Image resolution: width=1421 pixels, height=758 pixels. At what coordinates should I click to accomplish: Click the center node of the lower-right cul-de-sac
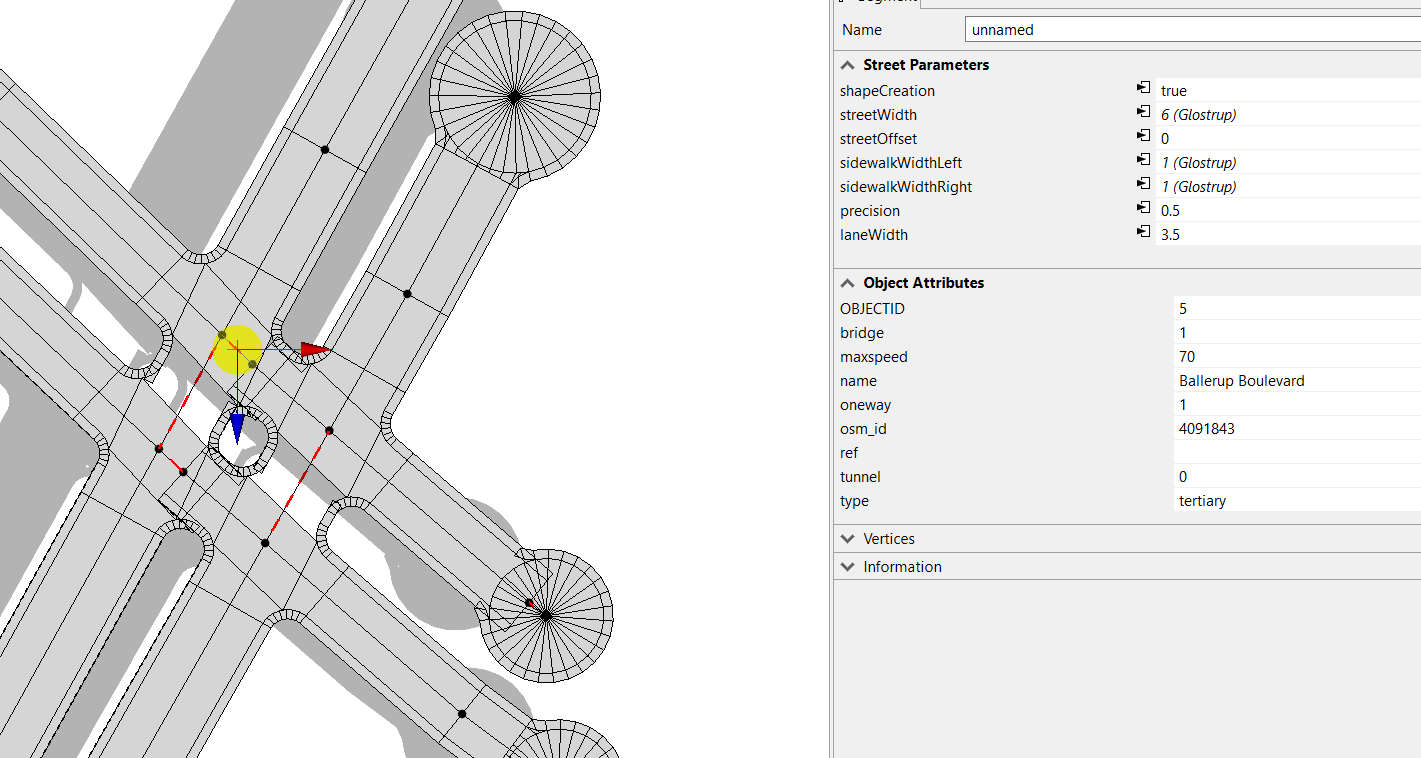(546, 616)
